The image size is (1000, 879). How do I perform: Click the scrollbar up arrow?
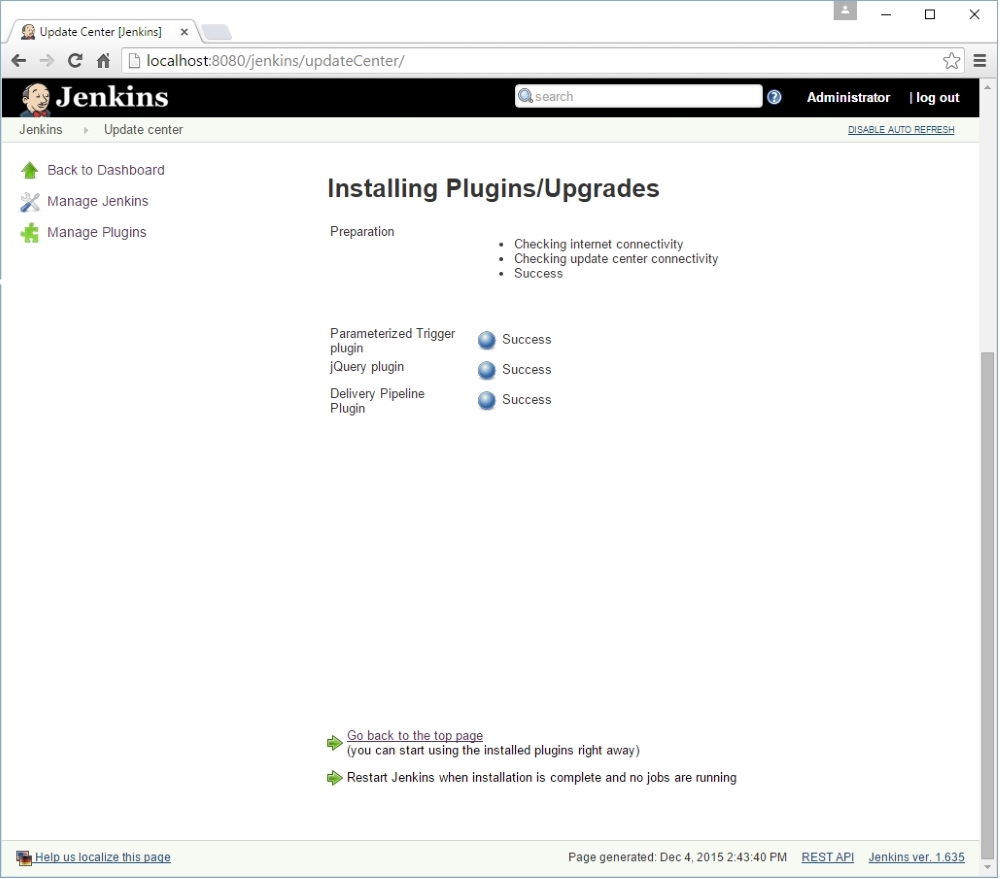[x=988, y=87]
